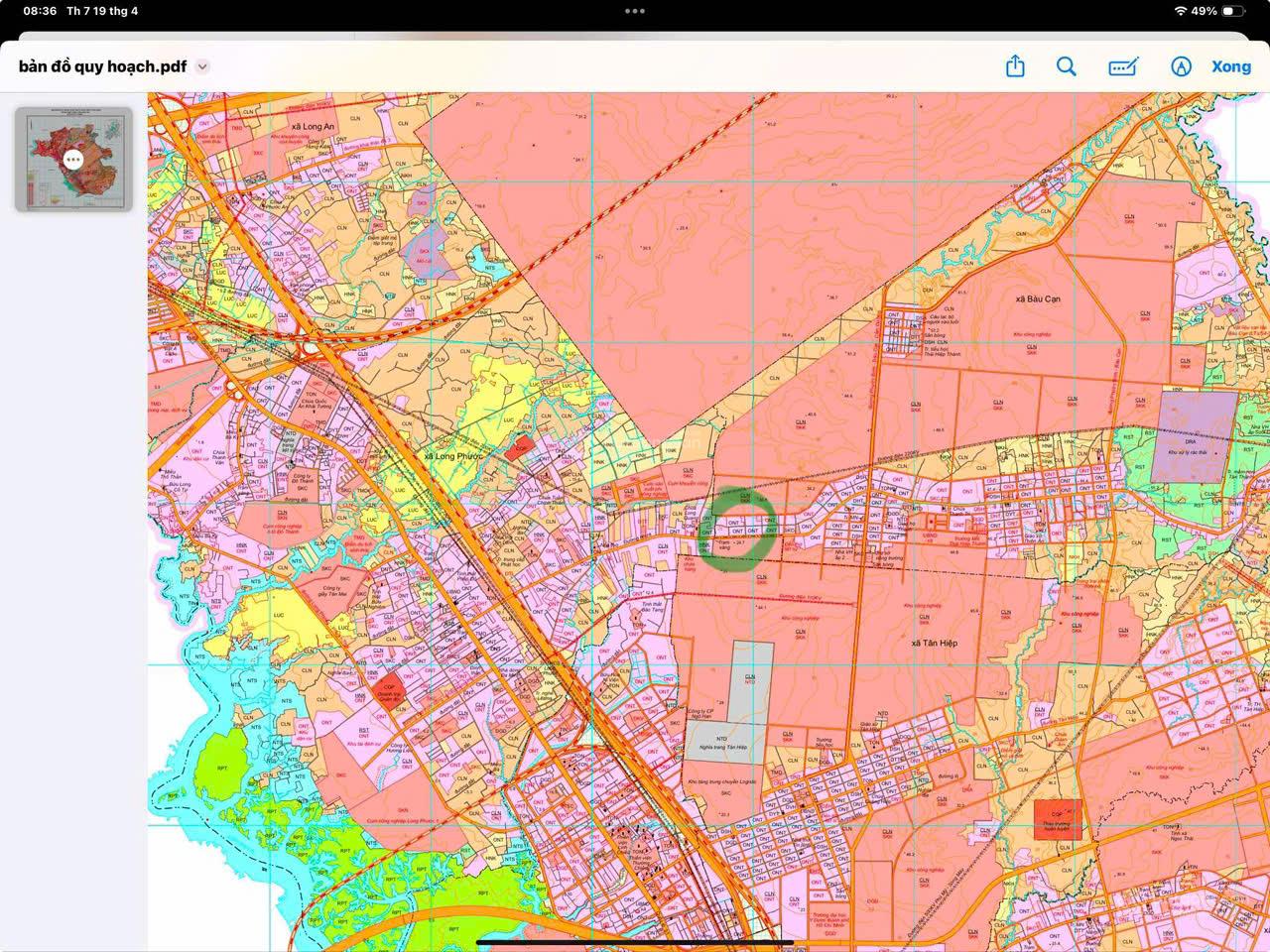Tap the xã Bàu Cạn label

click(1037, 298)
